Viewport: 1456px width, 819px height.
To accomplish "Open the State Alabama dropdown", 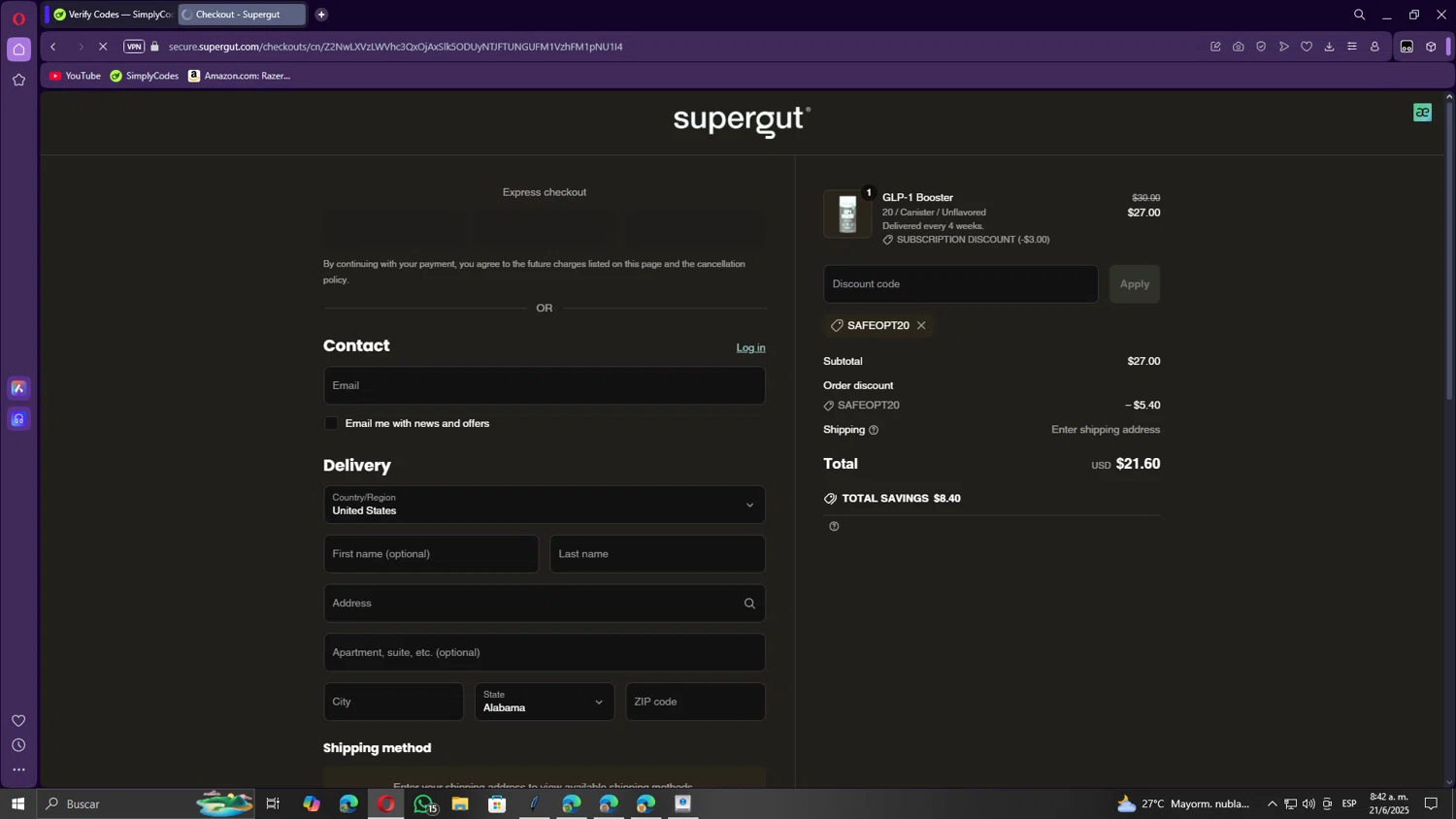I will 545,702.
